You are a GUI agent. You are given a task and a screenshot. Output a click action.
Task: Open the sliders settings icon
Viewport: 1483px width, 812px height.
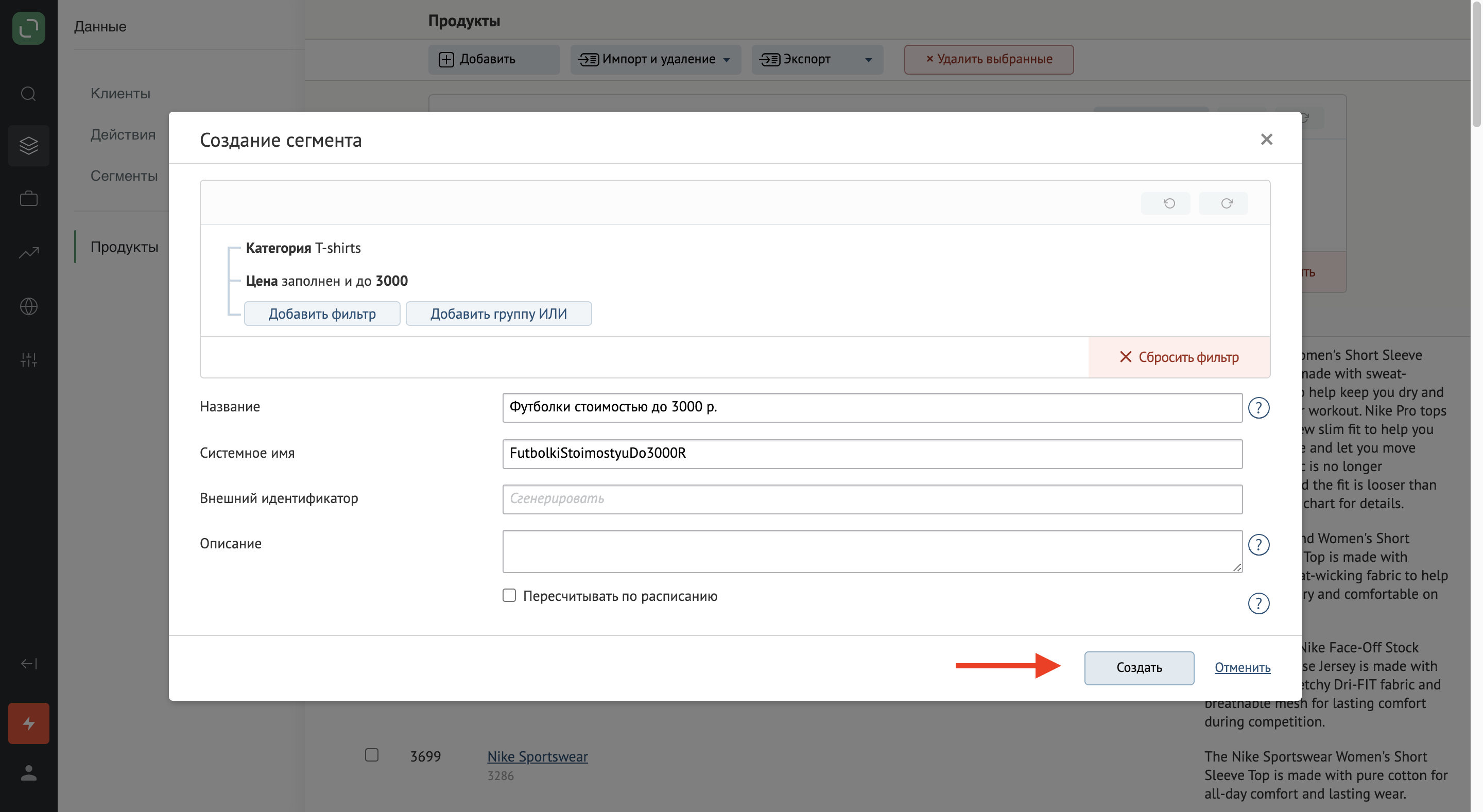tap(28, 360)
